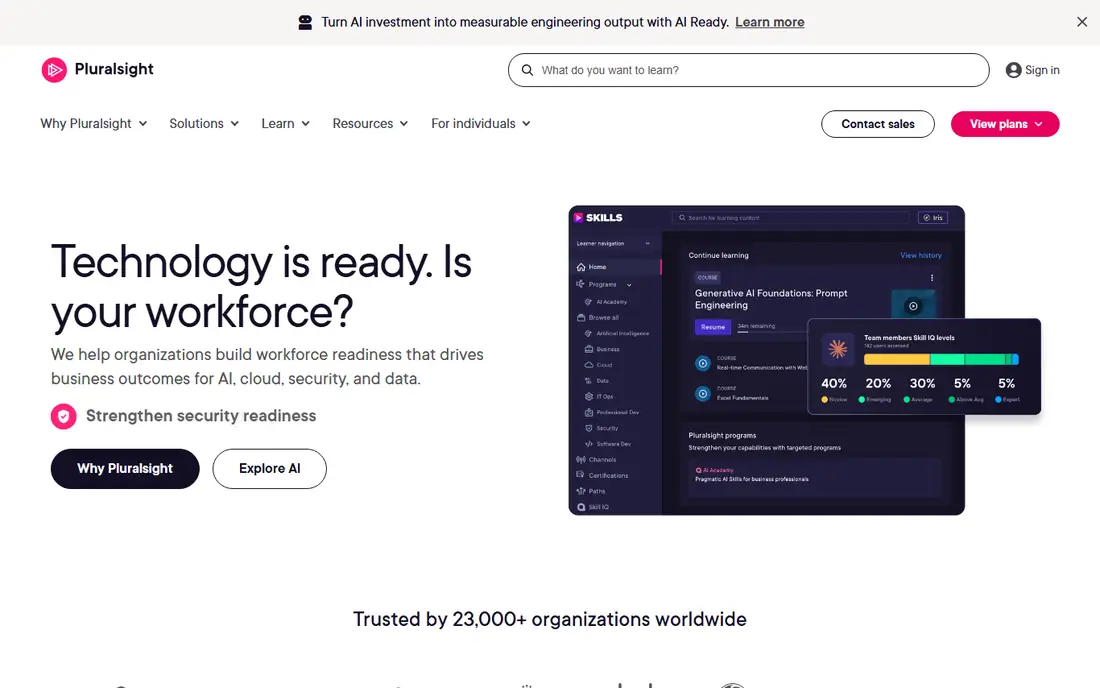Expand the Why Pluralsight nav menu
Screen dimensions: 1100x688
pyautogui.click(x=93, y=123)
